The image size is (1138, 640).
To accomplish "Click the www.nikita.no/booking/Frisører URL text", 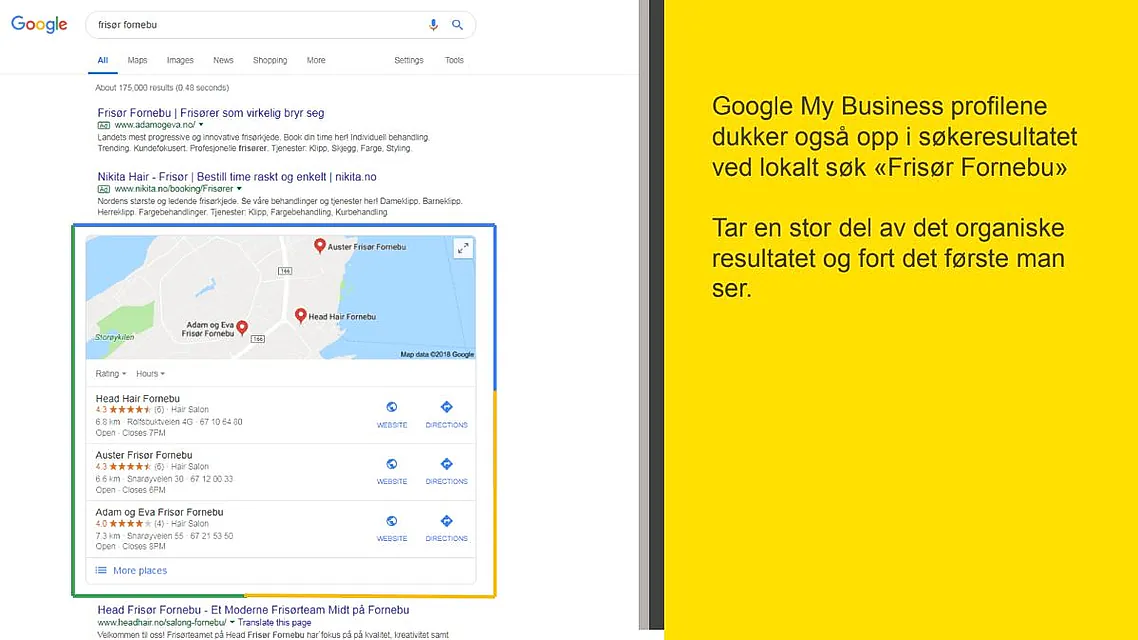I will point(173,189).
